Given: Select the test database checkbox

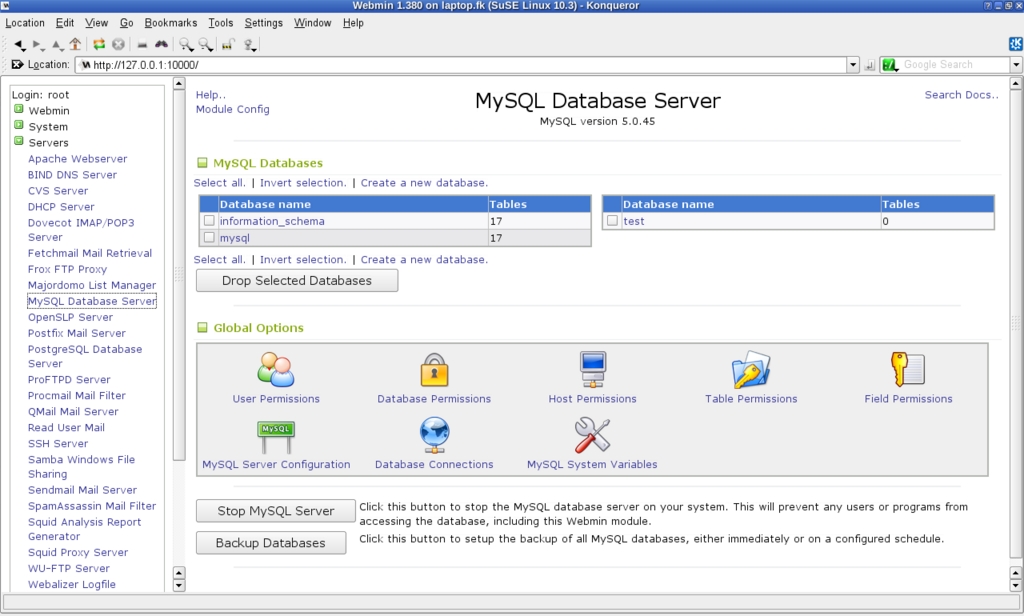Looking at the screenshot, I should click(x=612, y=221).
